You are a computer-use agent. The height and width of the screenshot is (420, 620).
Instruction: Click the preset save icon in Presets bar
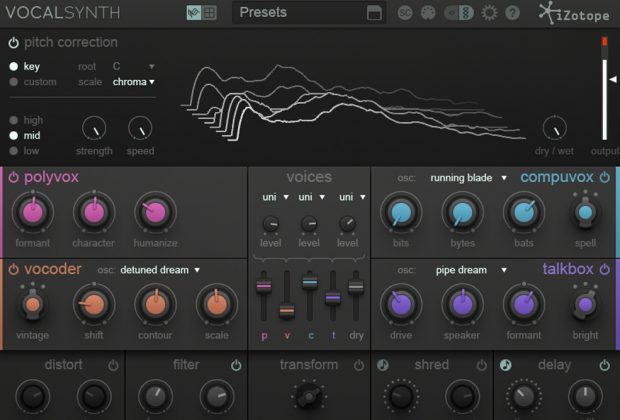click(374, 13)
